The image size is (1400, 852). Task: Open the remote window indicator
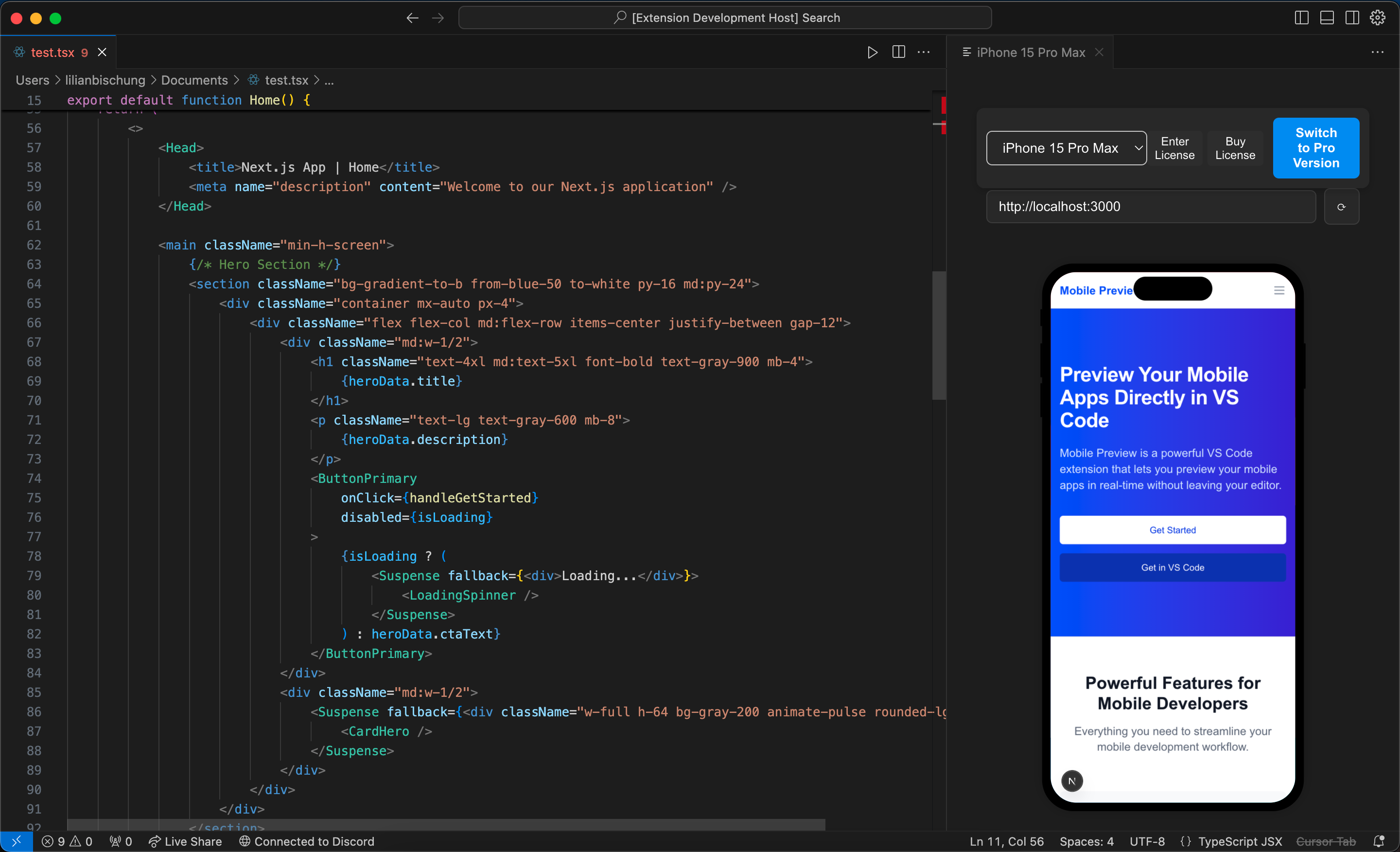16,841
